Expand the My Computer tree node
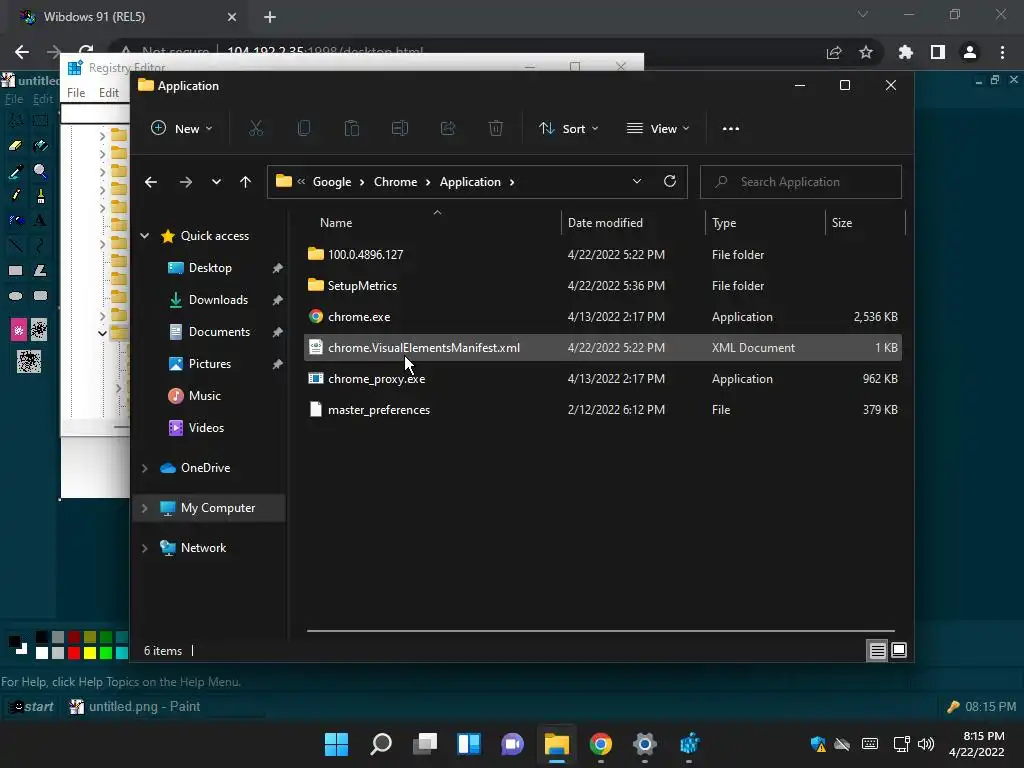The image size is (1024, 768). tap(144, 507)
